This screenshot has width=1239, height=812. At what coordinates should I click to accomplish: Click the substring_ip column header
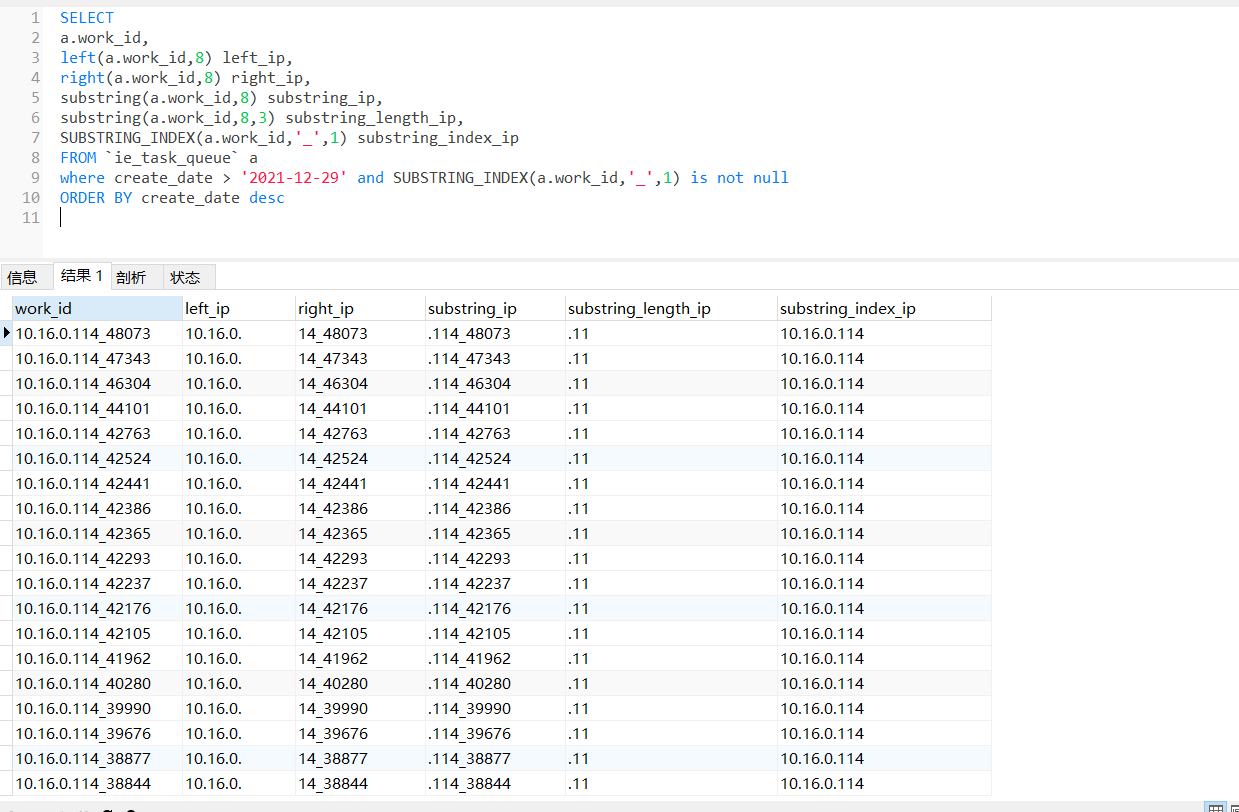click(x=495, y=308)
